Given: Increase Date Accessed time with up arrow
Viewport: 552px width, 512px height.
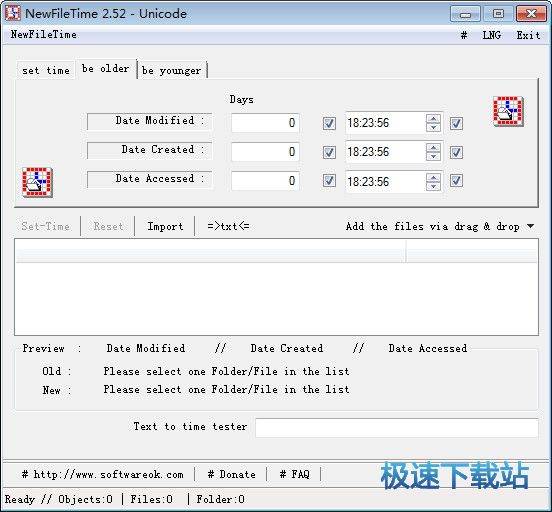Looking at the screenshot, I should (x=433, y=177).
